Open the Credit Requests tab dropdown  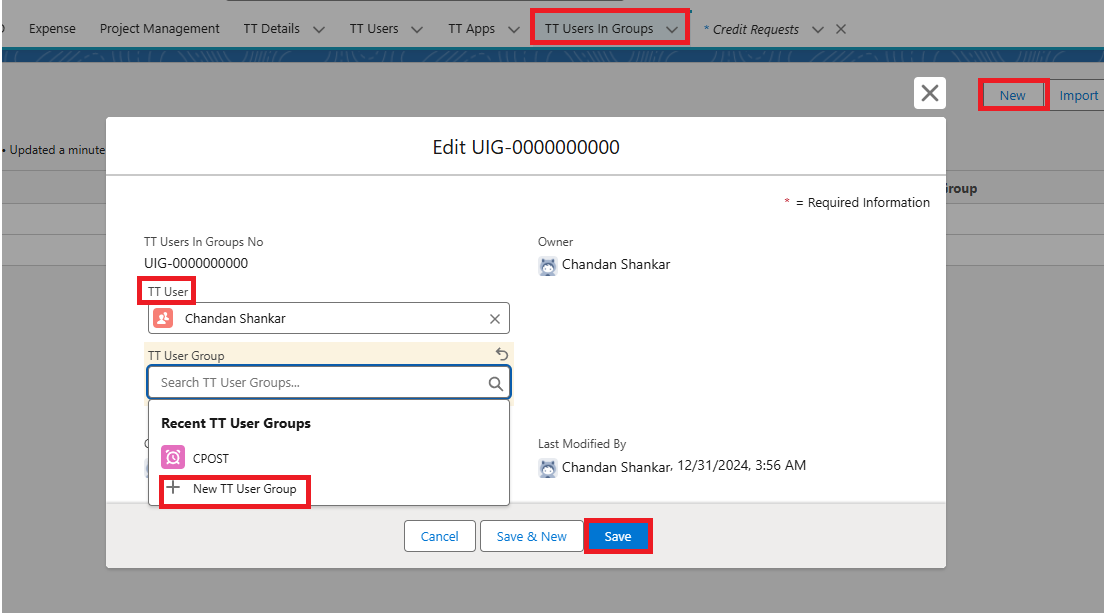[x=817, y=30]
